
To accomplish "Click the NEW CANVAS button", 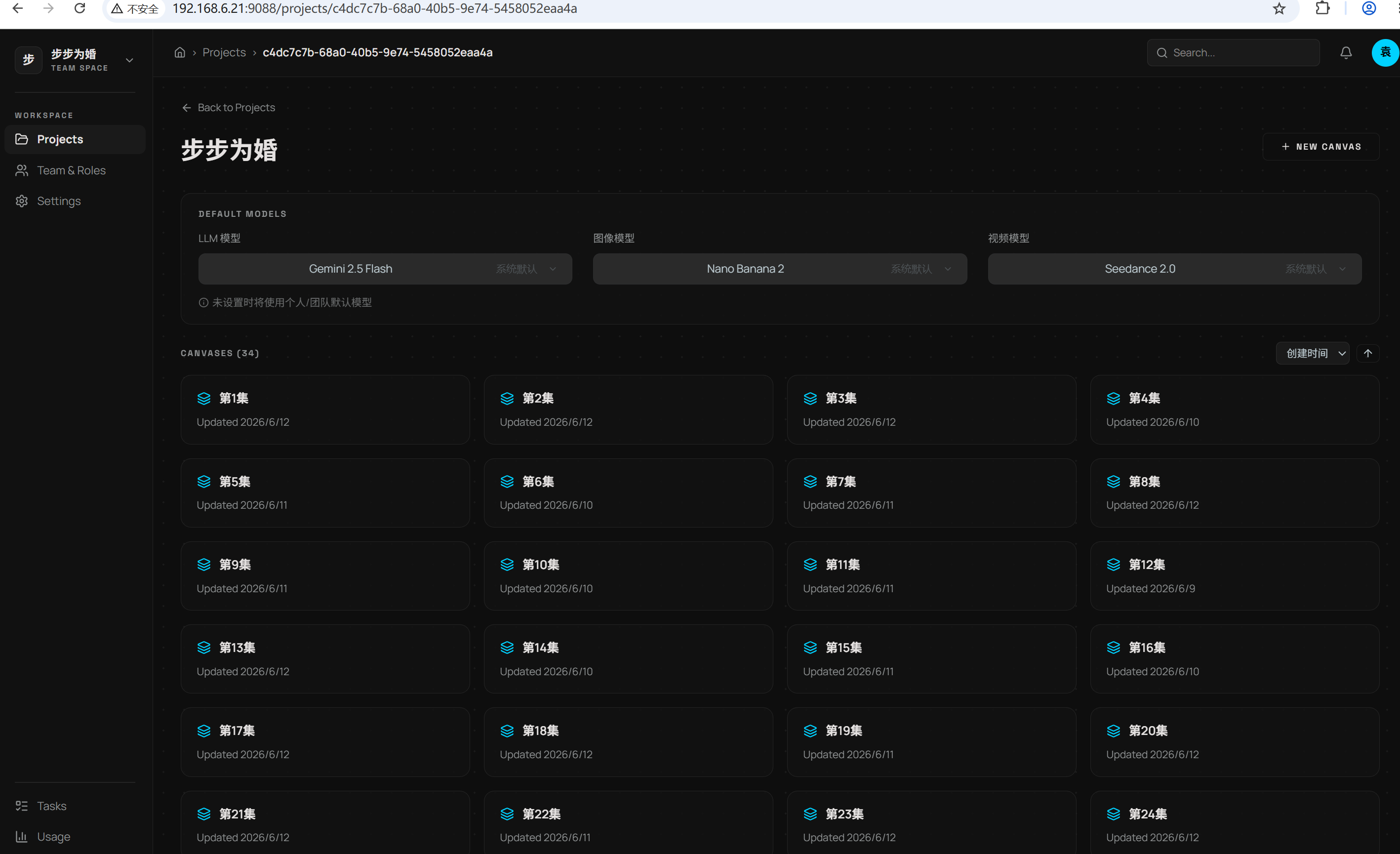I will (x=1321, y=147).
